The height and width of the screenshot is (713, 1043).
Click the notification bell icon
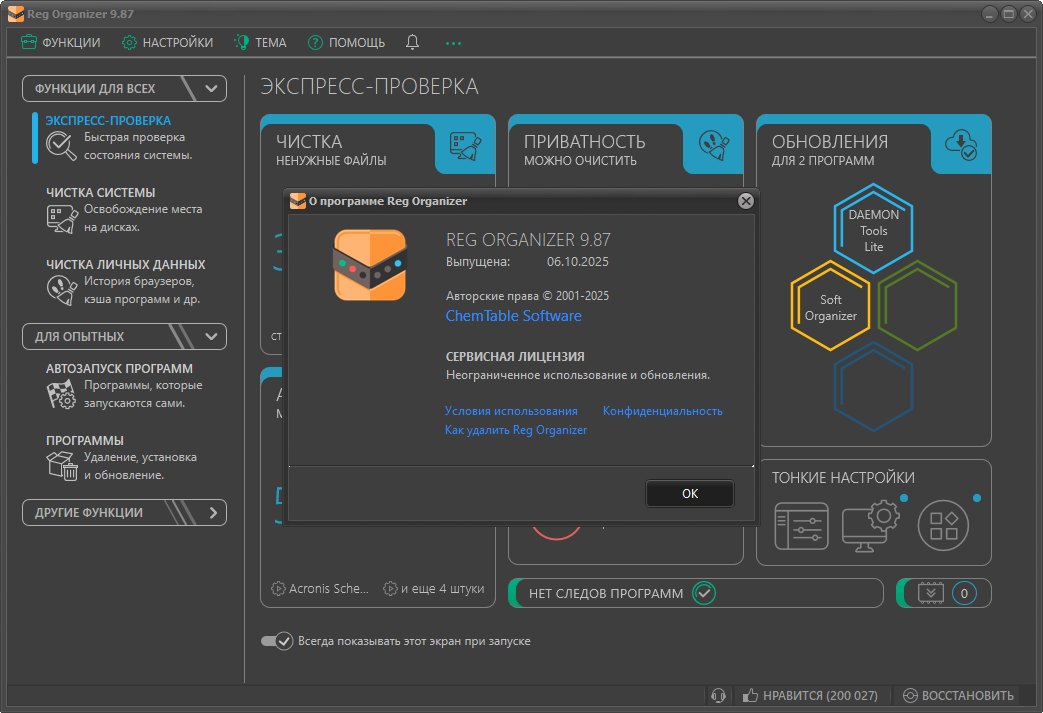tap(412, 42)
